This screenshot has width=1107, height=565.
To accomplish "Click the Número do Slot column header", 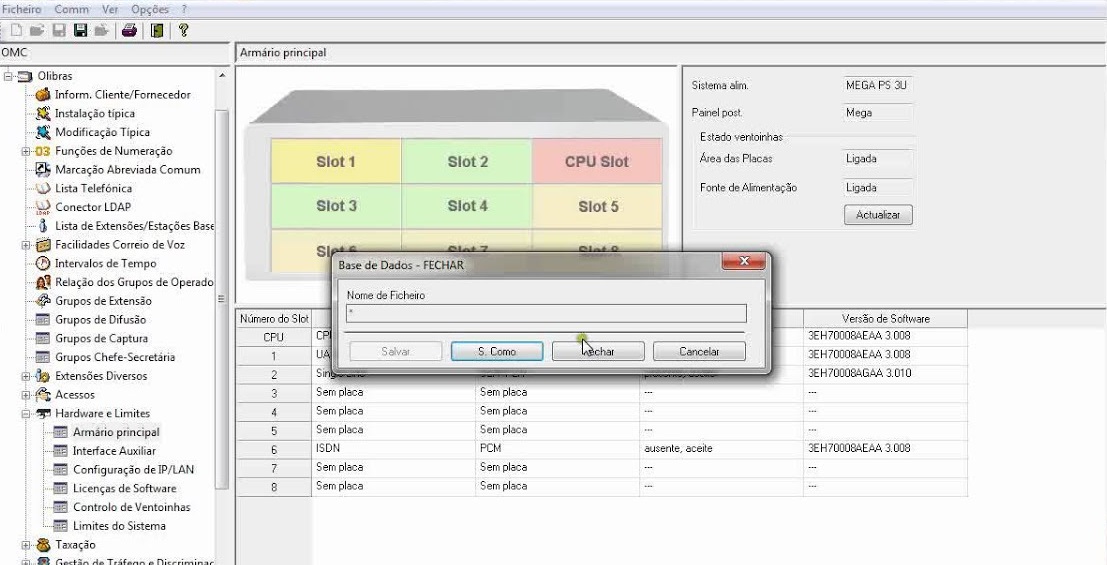I will point(274,319).
